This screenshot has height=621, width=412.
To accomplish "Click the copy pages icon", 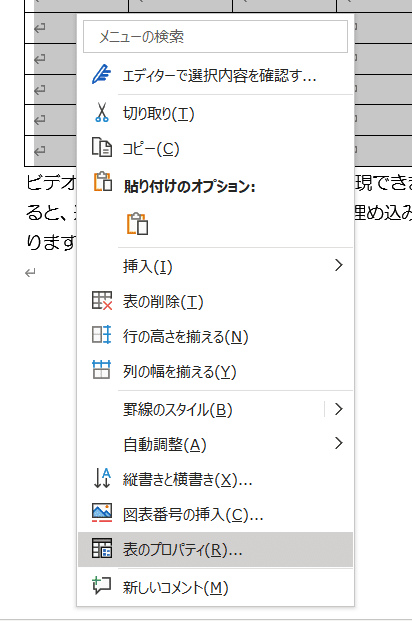I will tap(102, 147).
